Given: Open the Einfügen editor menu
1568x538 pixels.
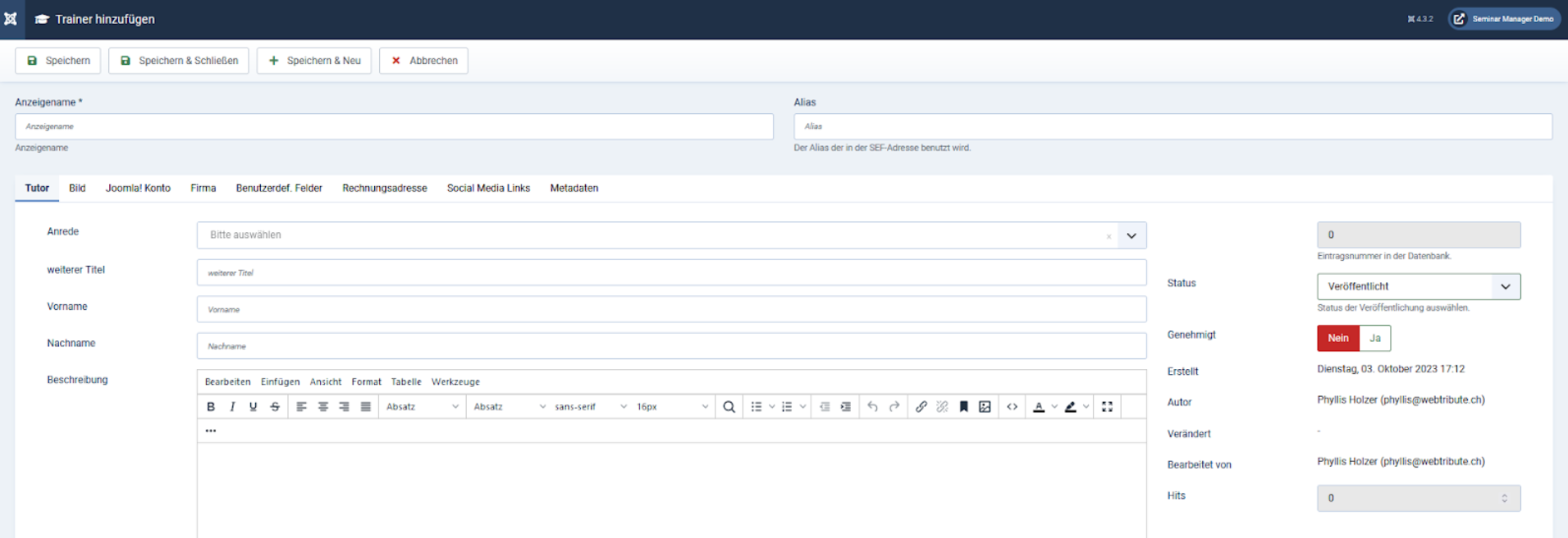Looking at the screenshot, I should click(x=280, y=382).
